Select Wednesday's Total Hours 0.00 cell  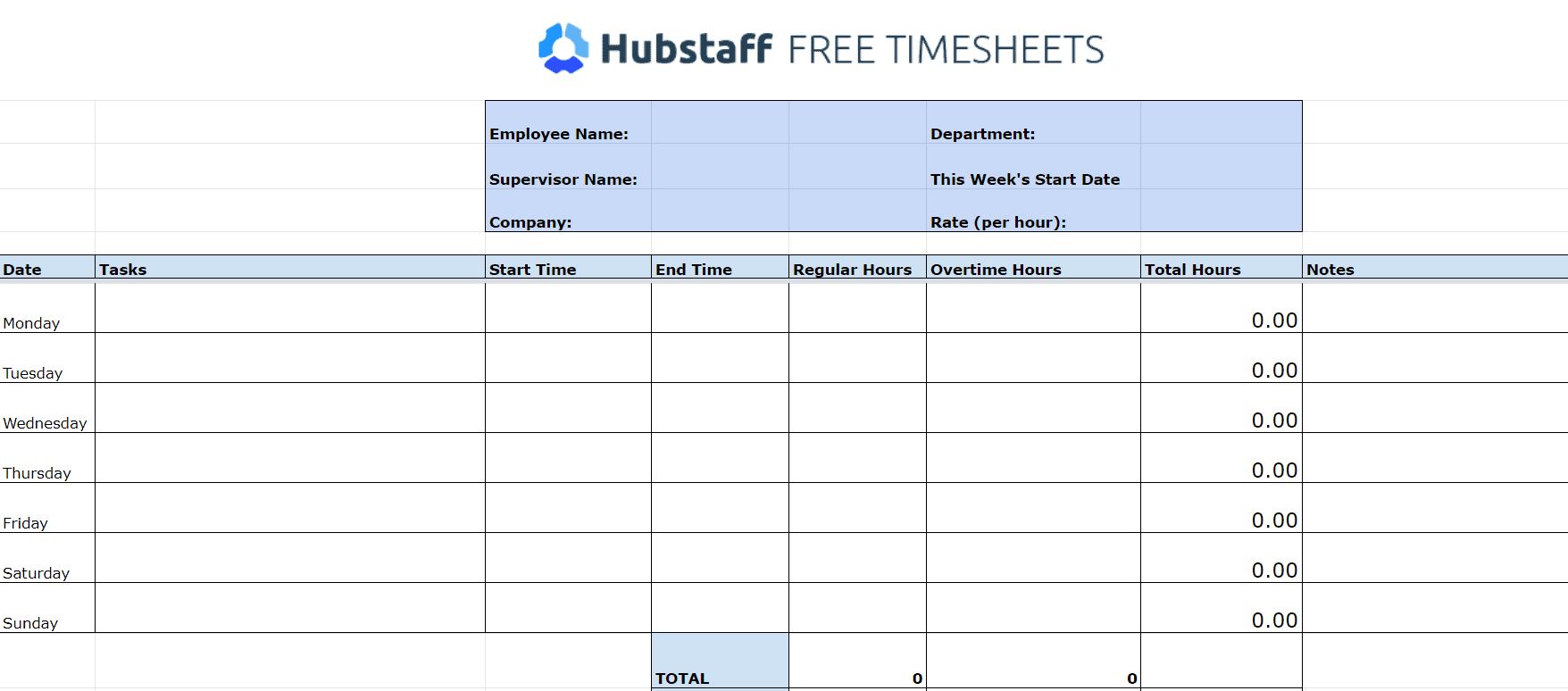pos(1222,408)
